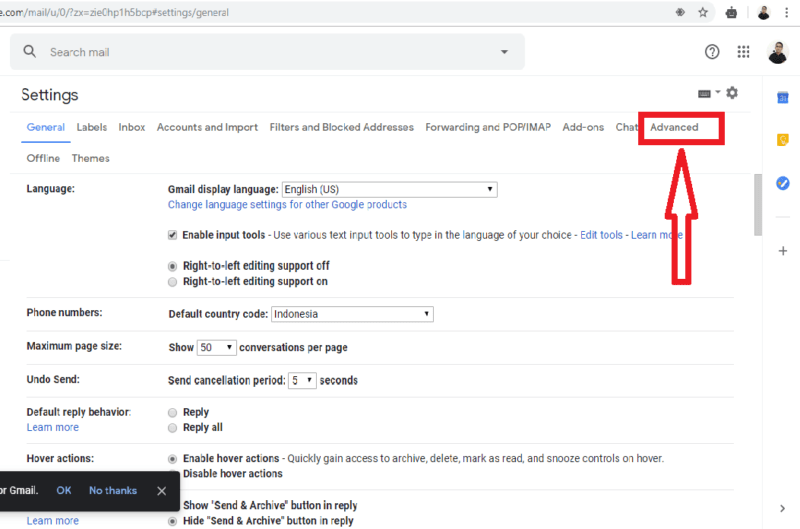Select Hide Send & Archive button option
This screenshot has width=800, height=529.
click(172, 521)
